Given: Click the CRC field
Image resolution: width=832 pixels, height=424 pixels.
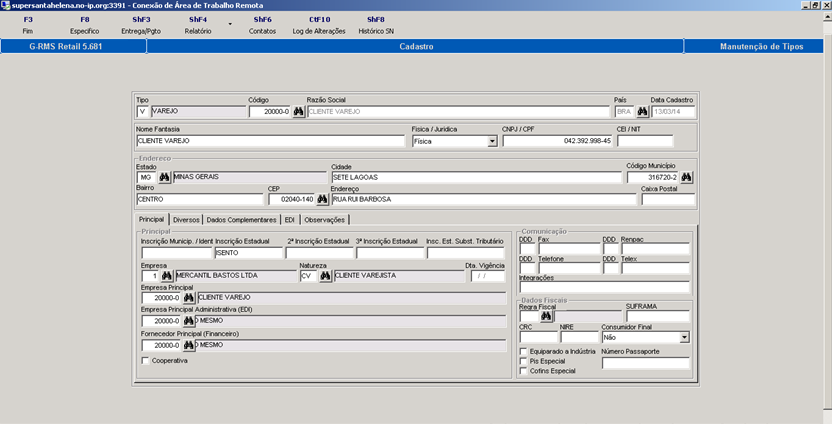Looking at the screenshot, I should pos(539,337).
